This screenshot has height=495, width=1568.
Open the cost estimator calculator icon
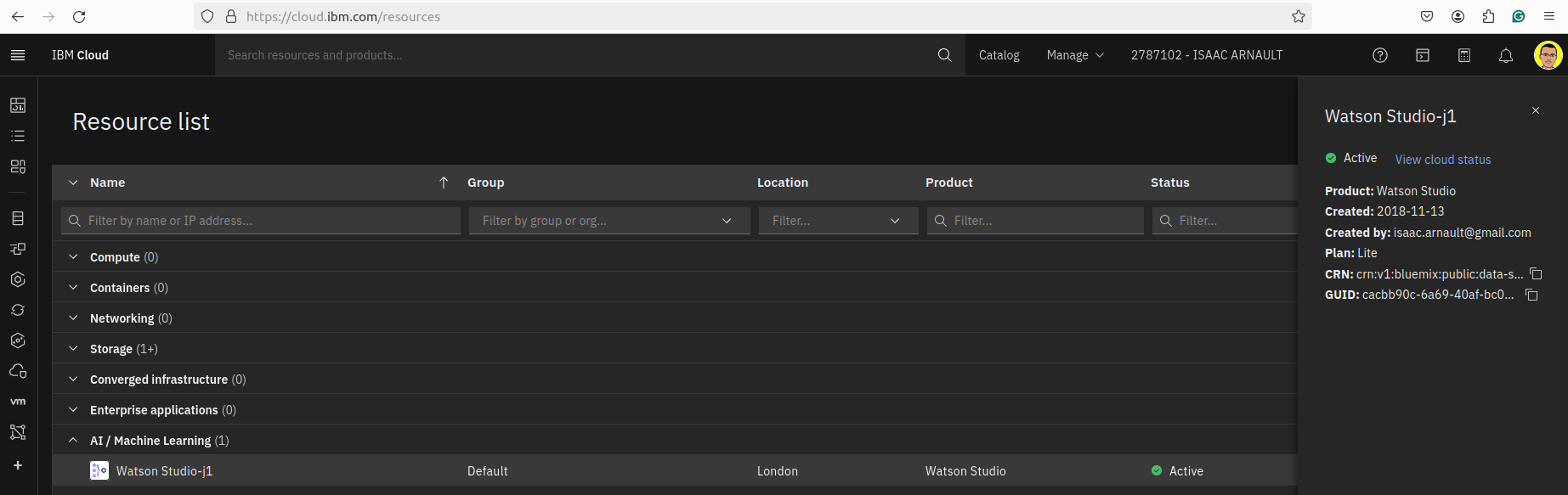pos(1464,55)
